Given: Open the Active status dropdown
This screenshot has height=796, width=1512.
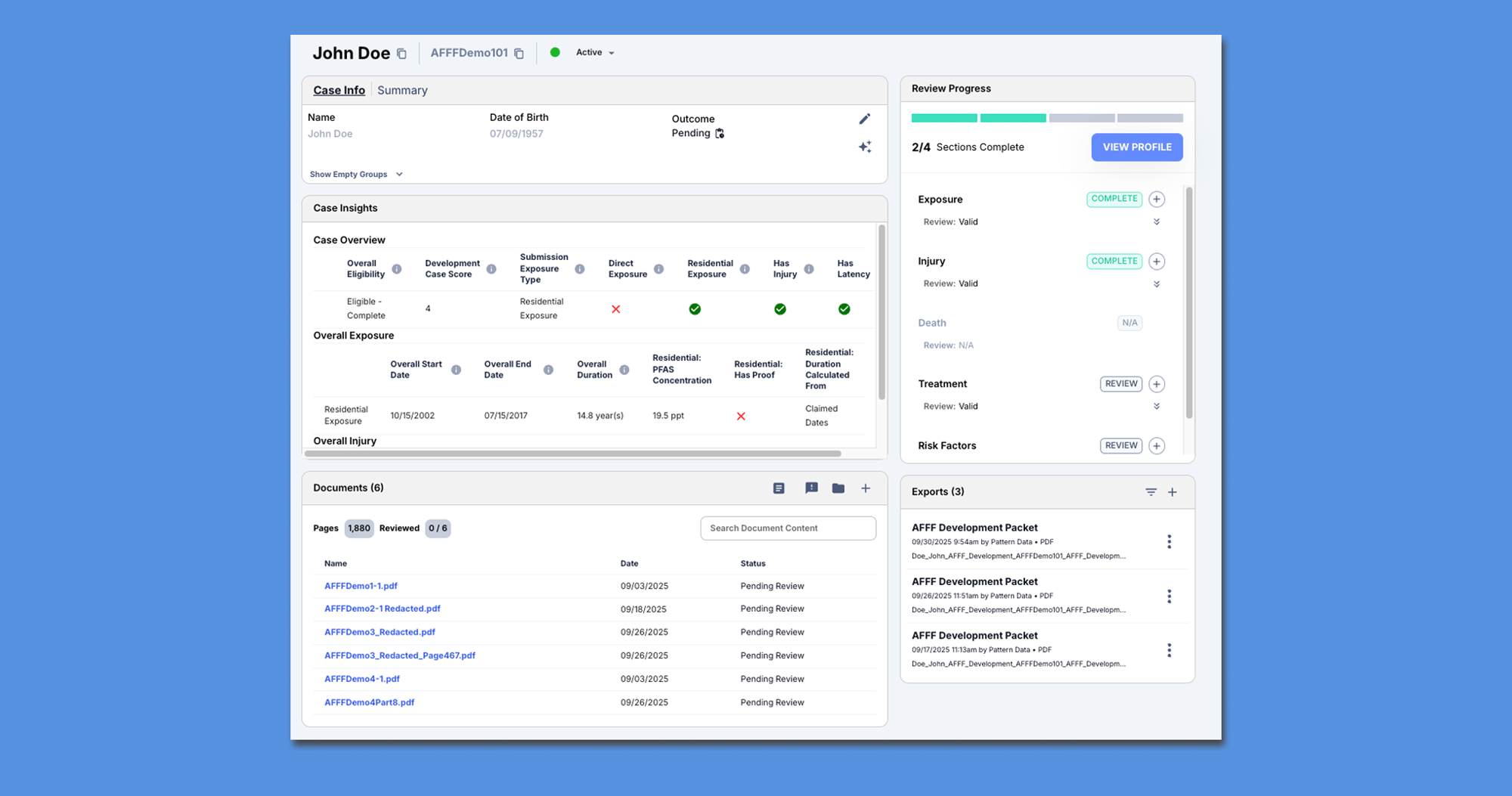Looking at the screenshot, I should coord(595,53).
